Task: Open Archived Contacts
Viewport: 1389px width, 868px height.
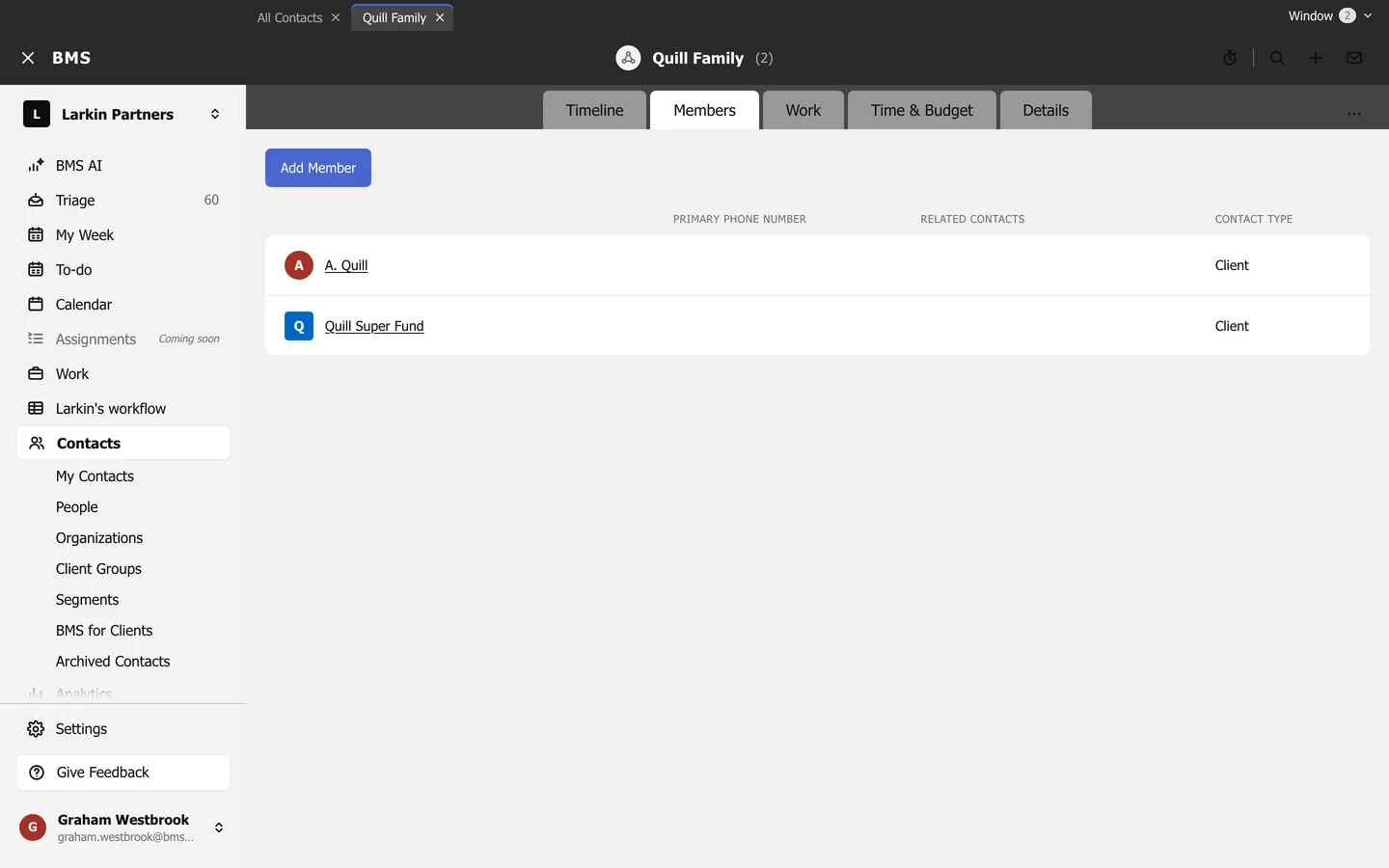Action: [x=113, y=662]
